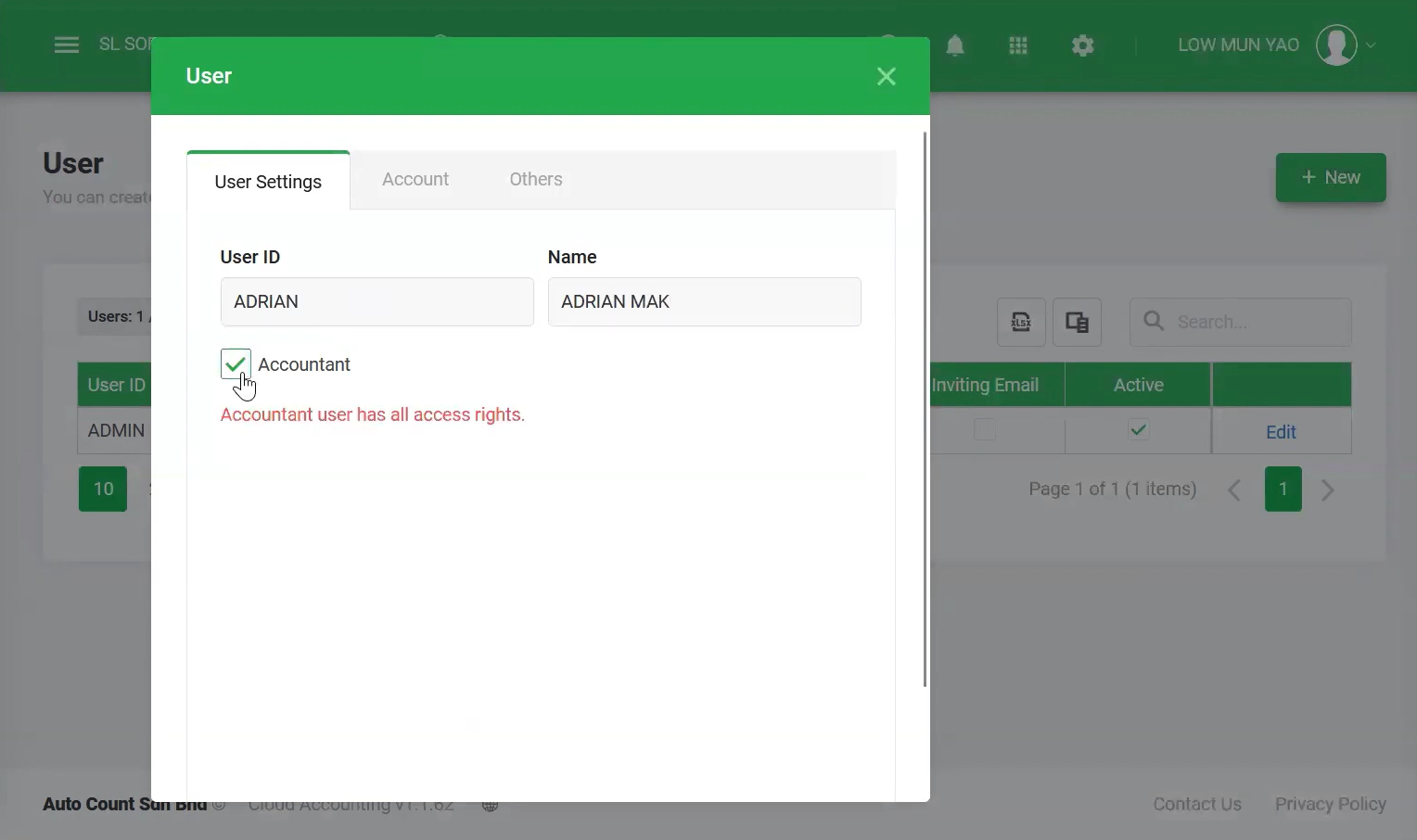Open the Contact Us link
Image resolution: width=1417 pixels, height=840 pixels.
tap(1197, 804)
